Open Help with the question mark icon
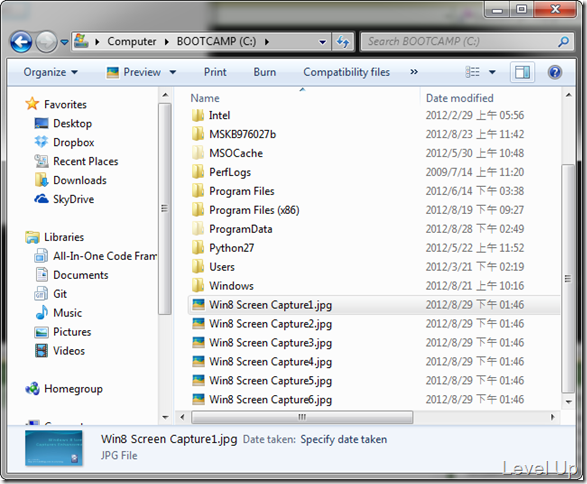The width and height of the screenshot is (587, 484). tap(555, 72)
